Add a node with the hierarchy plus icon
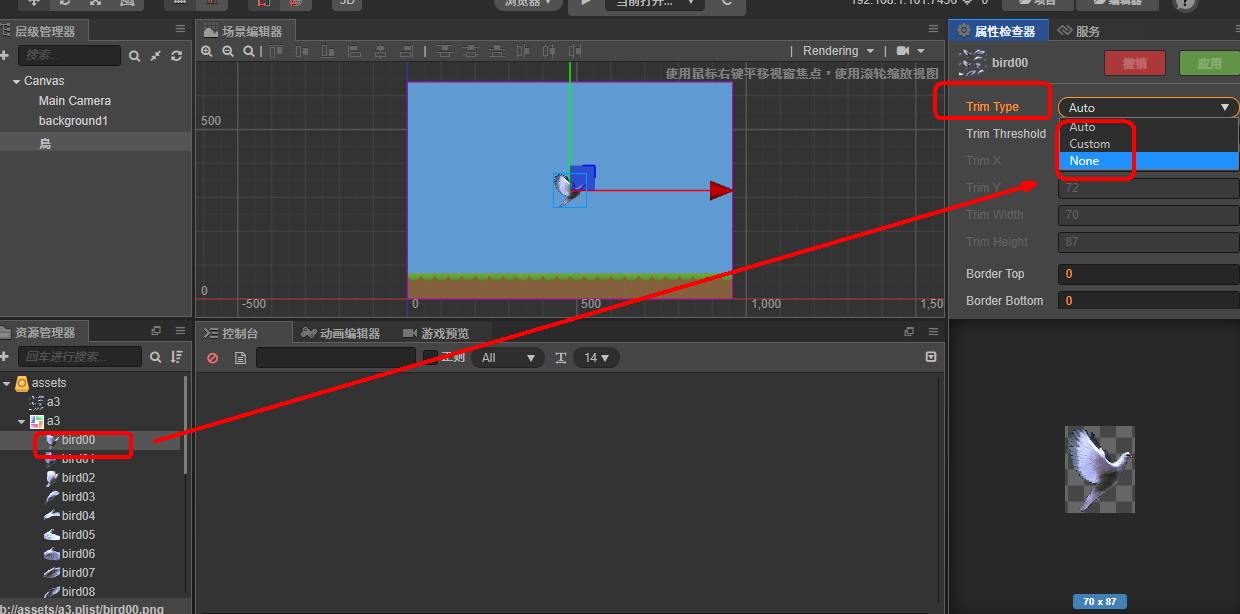 5,55
